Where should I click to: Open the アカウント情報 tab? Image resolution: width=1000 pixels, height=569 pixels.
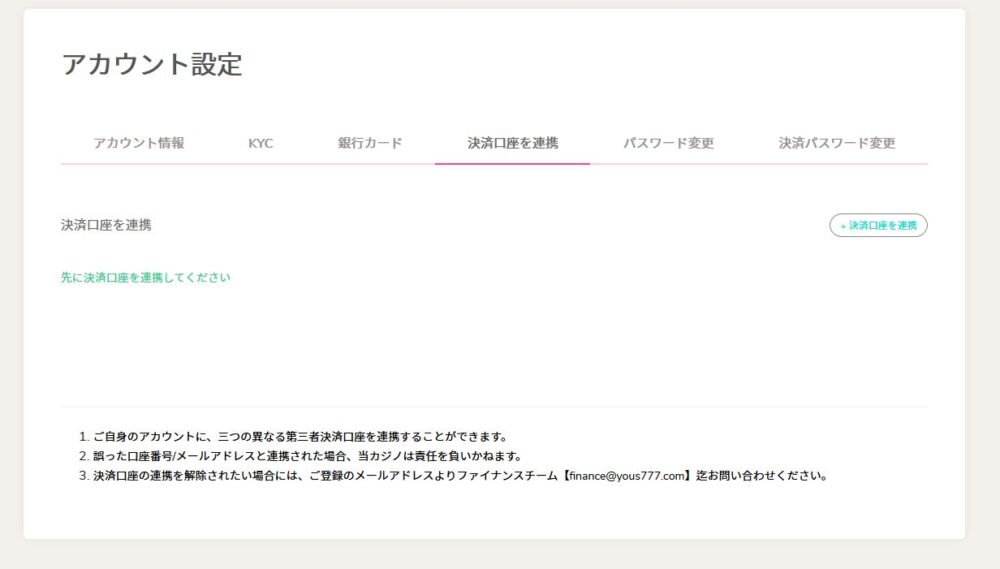coord(138,143)
